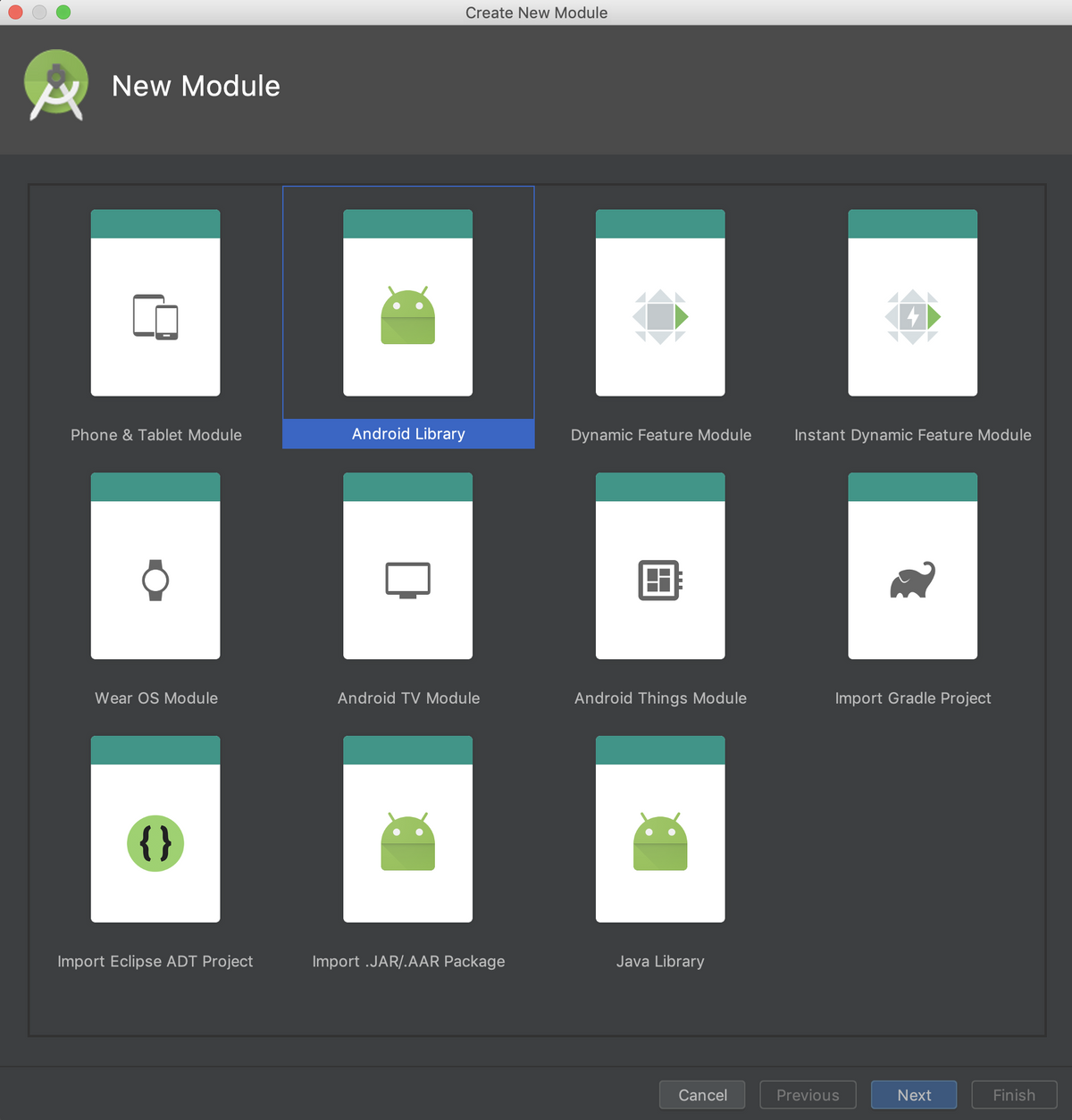The width and height of the screenshot is (1072, 1120).
Task: Click the 'Wear OS Module' label
Action: 156,698
